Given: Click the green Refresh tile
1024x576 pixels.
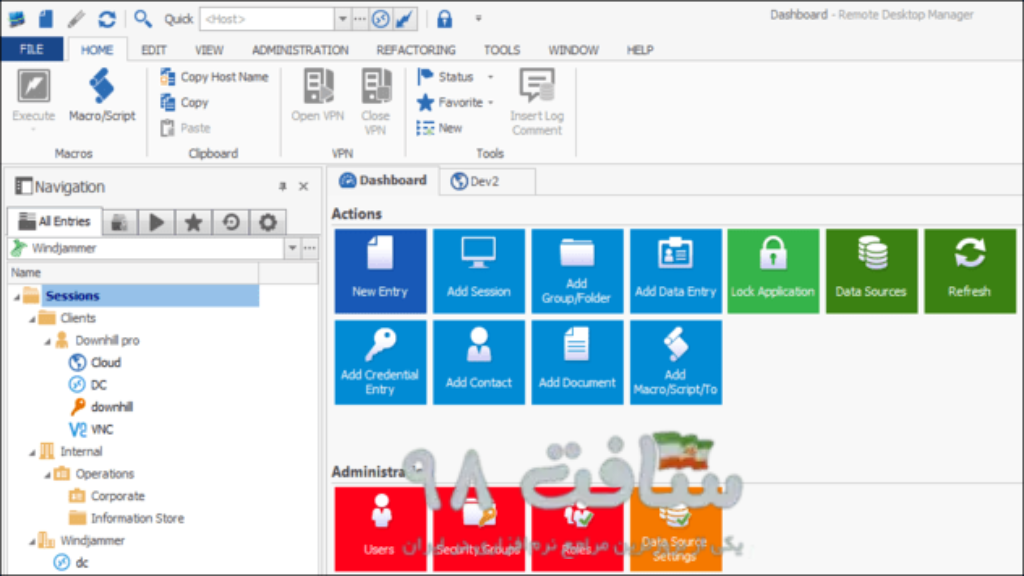Looking at the screenshot, I should (x=970, y=271).
